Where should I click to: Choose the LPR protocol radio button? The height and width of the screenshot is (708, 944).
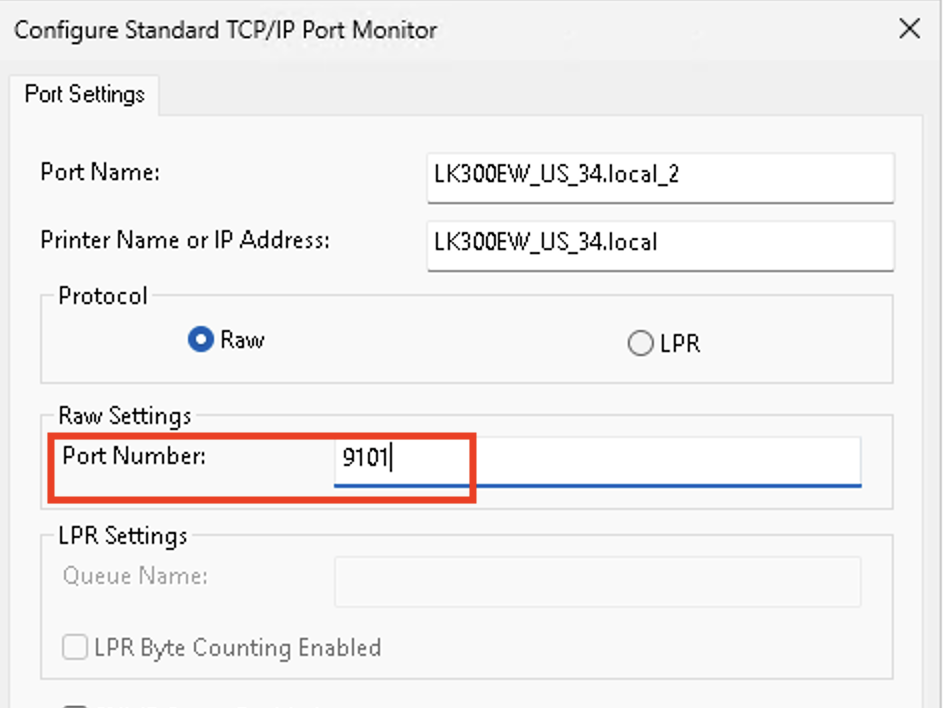[x=640, y=344]
